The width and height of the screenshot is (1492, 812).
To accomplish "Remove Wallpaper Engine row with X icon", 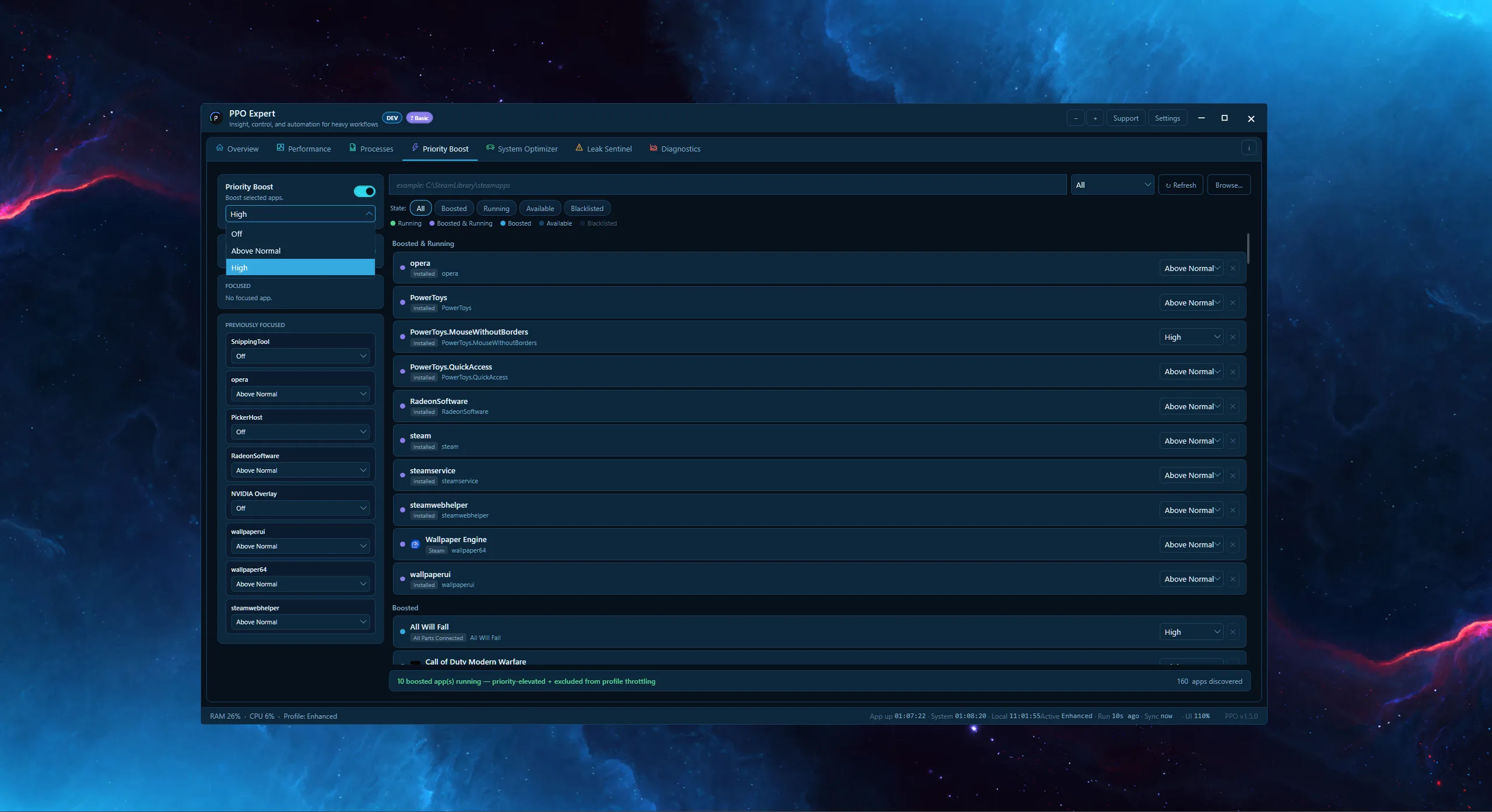I will [1233, 544].
